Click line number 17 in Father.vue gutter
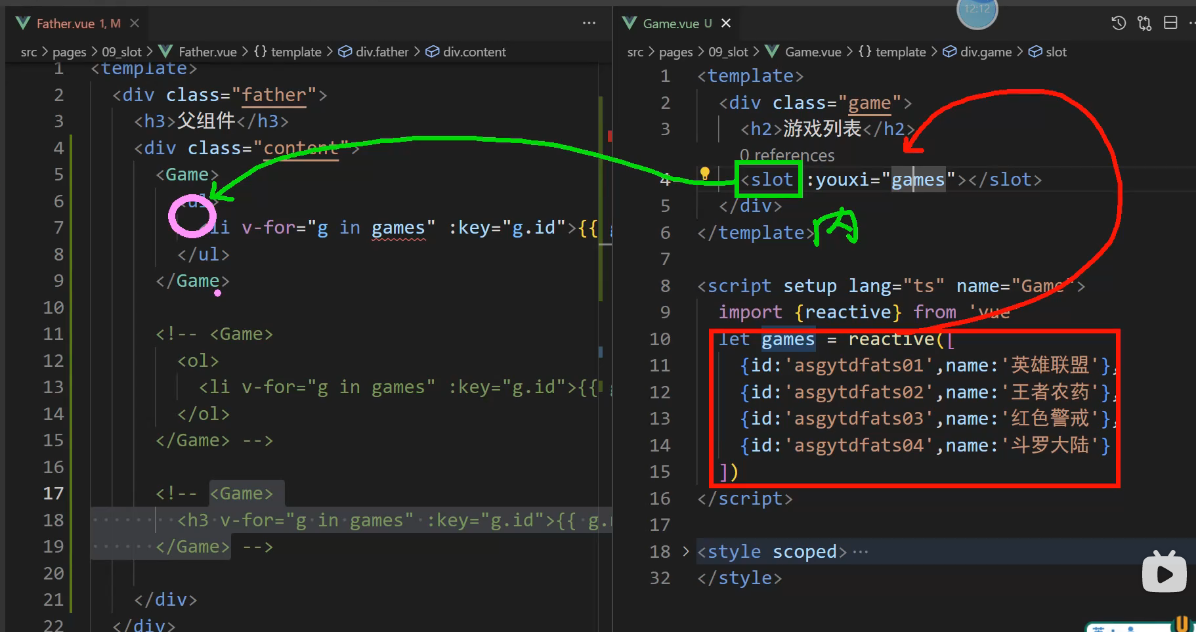The width and height of the screenshot is (1196, 634). 53,493
